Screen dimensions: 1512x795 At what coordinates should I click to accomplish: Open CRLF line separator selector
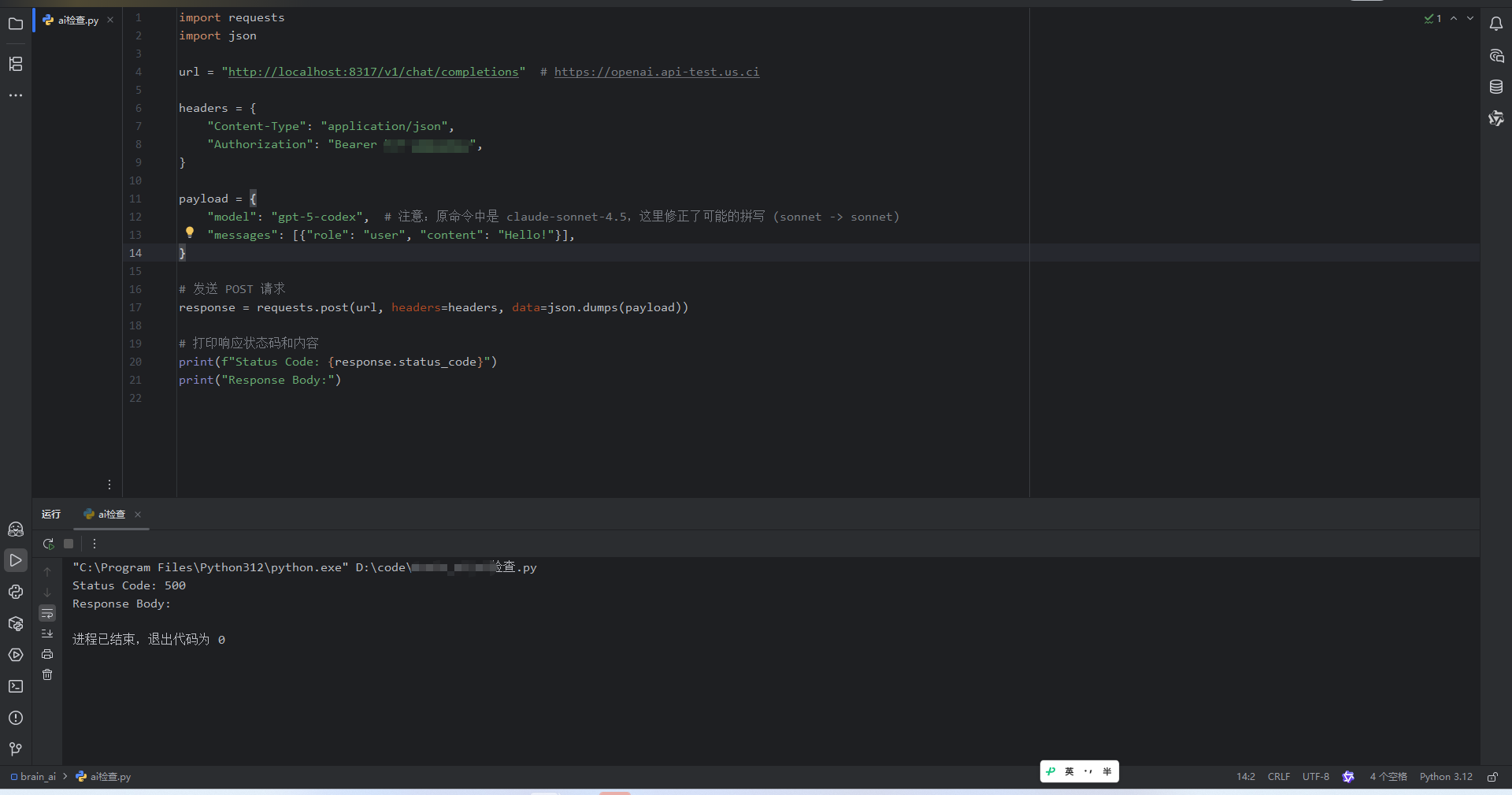coord(1279,777)
